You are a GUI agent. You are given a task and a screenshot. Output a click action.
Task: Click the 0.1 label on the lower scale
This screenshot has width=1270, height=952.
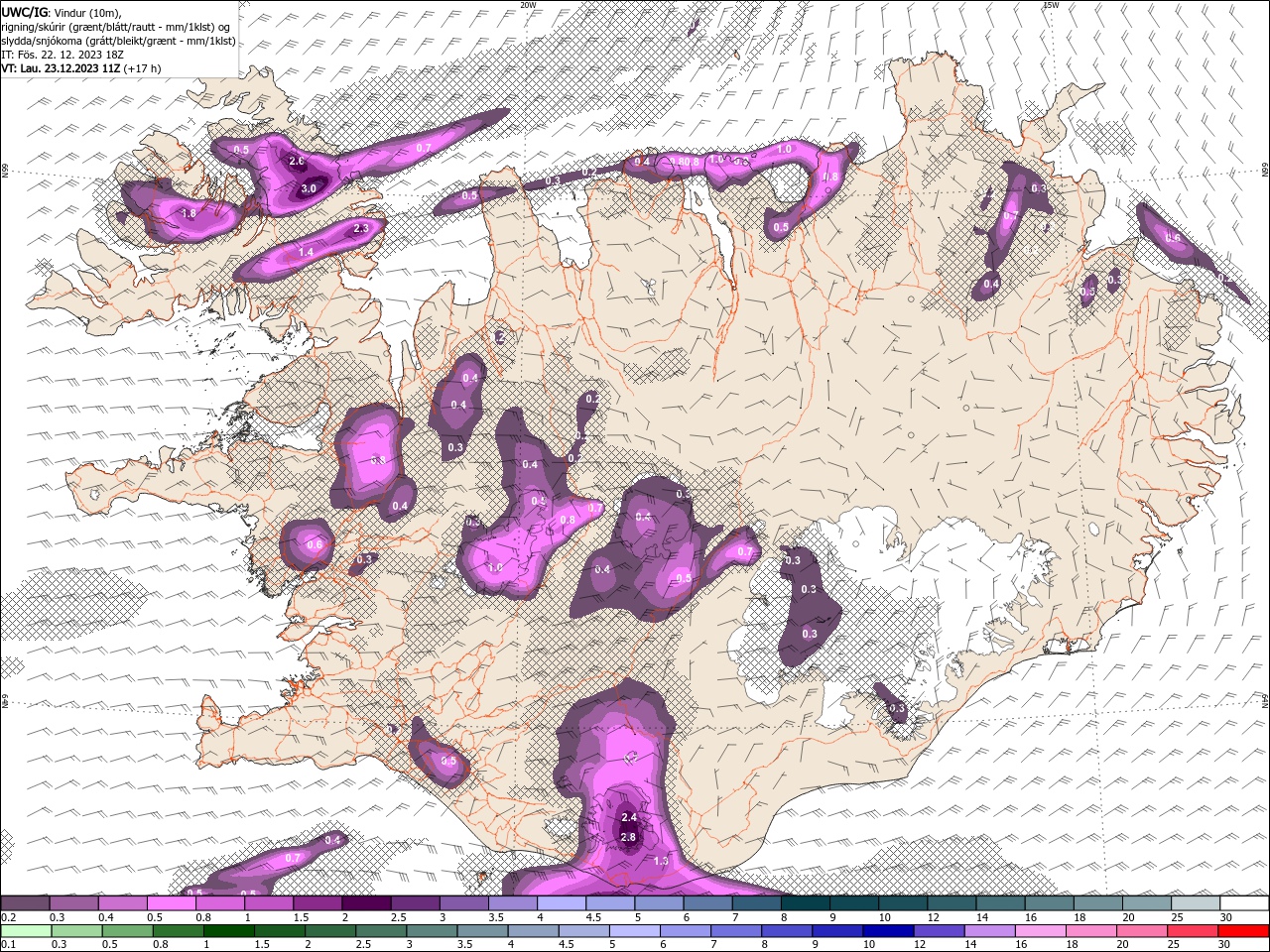(x=9, y=944)
